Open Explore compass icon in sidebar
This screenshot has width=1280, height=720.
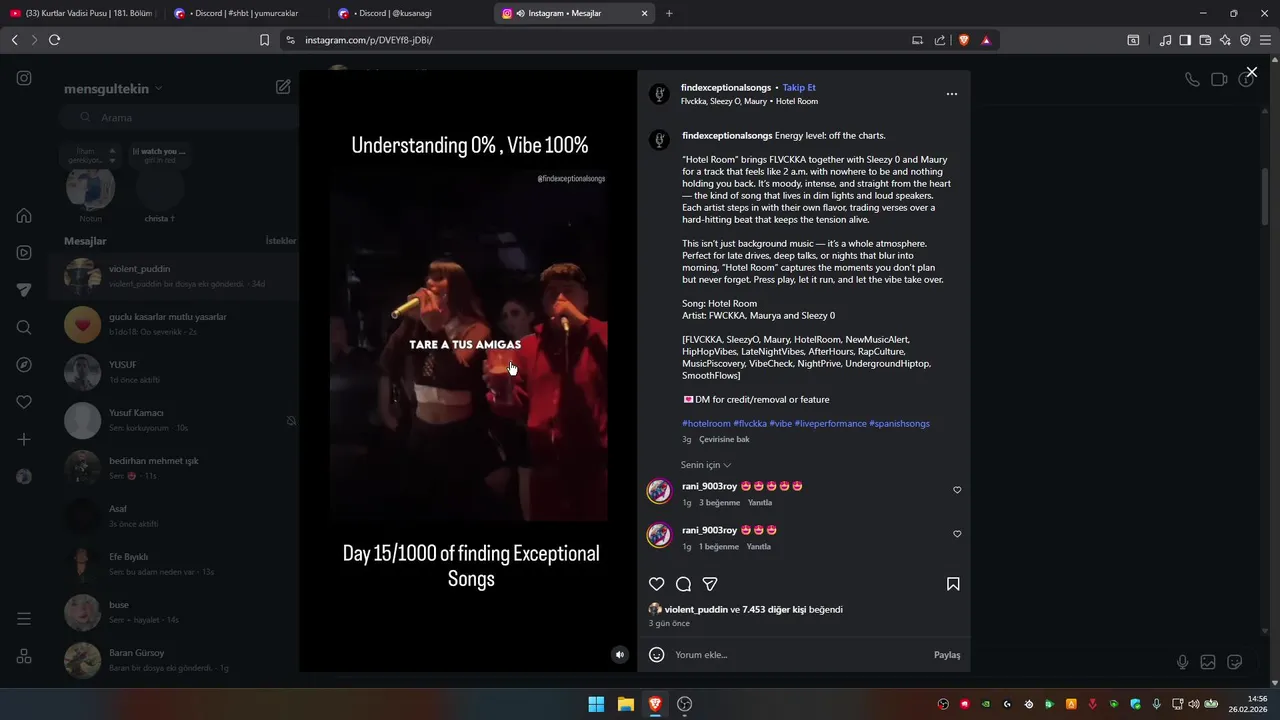pyautogui.click(x=24, y=365)
